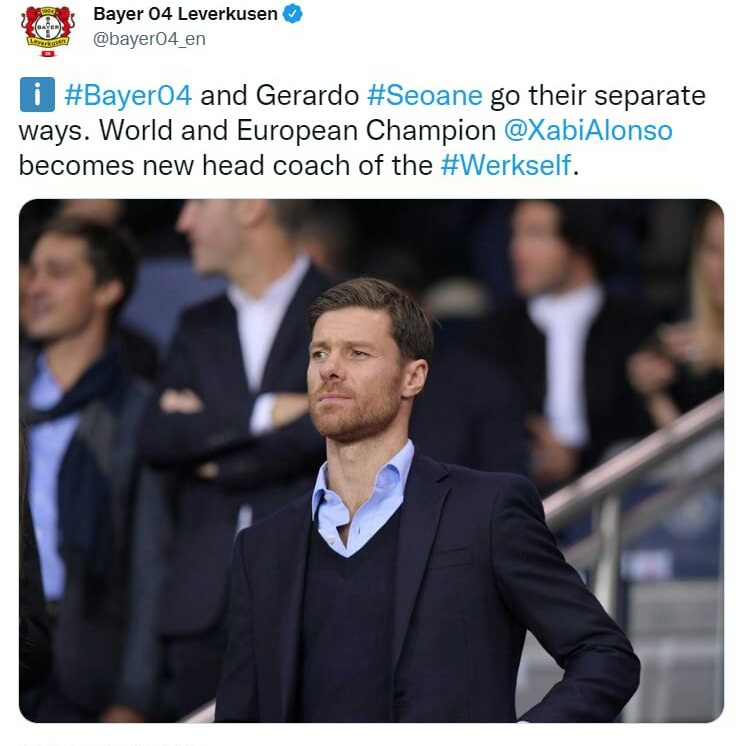Open the #Bayer04 hashtag
The height and width of the screenshot is (746, 742).
(128, 95)
